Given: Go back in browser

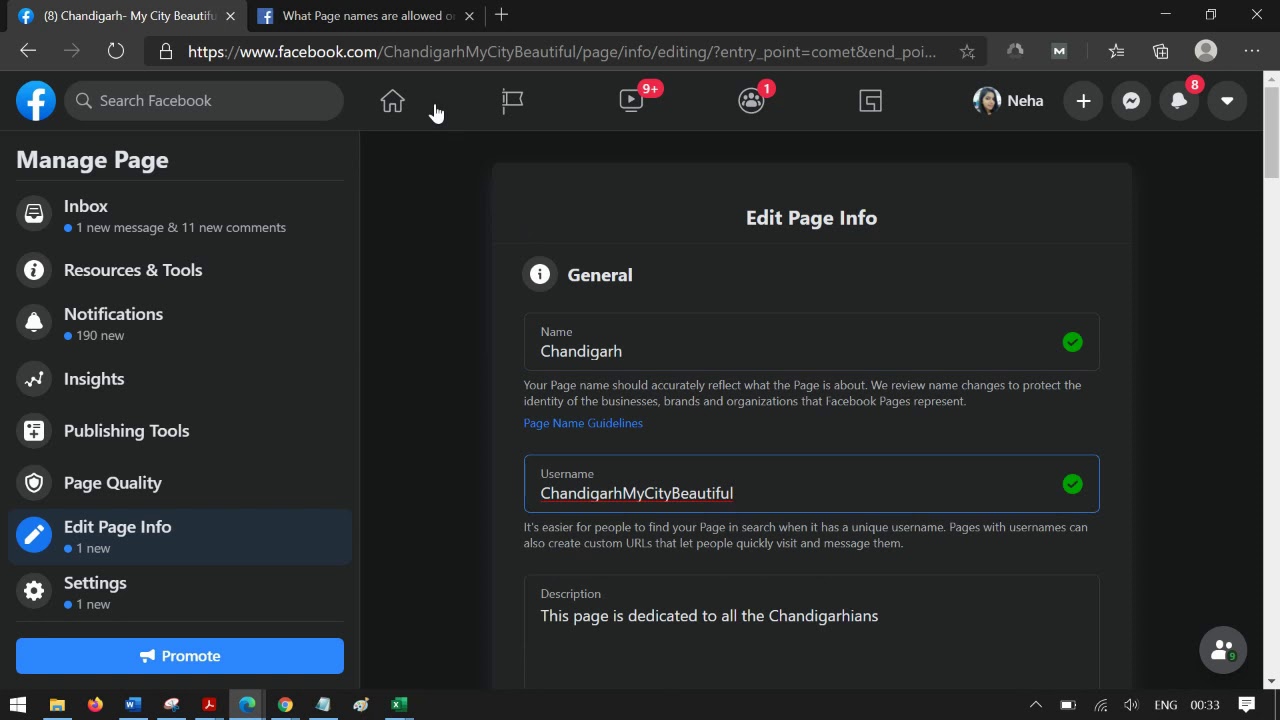Looking at the screenshot, I should 28,51.
